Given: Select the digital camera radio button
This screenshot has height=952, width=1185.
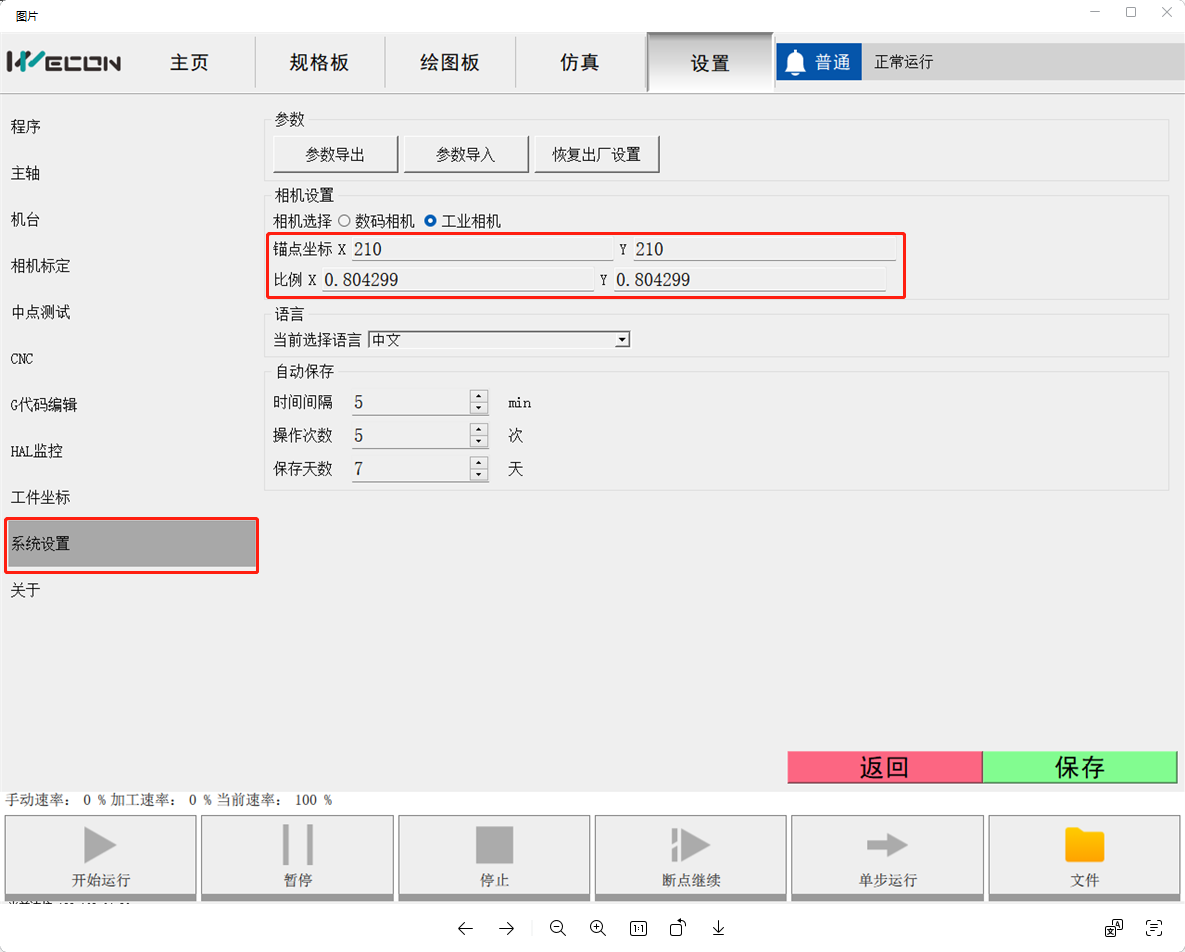Looking at the screenshot, I should coord(344,221).
